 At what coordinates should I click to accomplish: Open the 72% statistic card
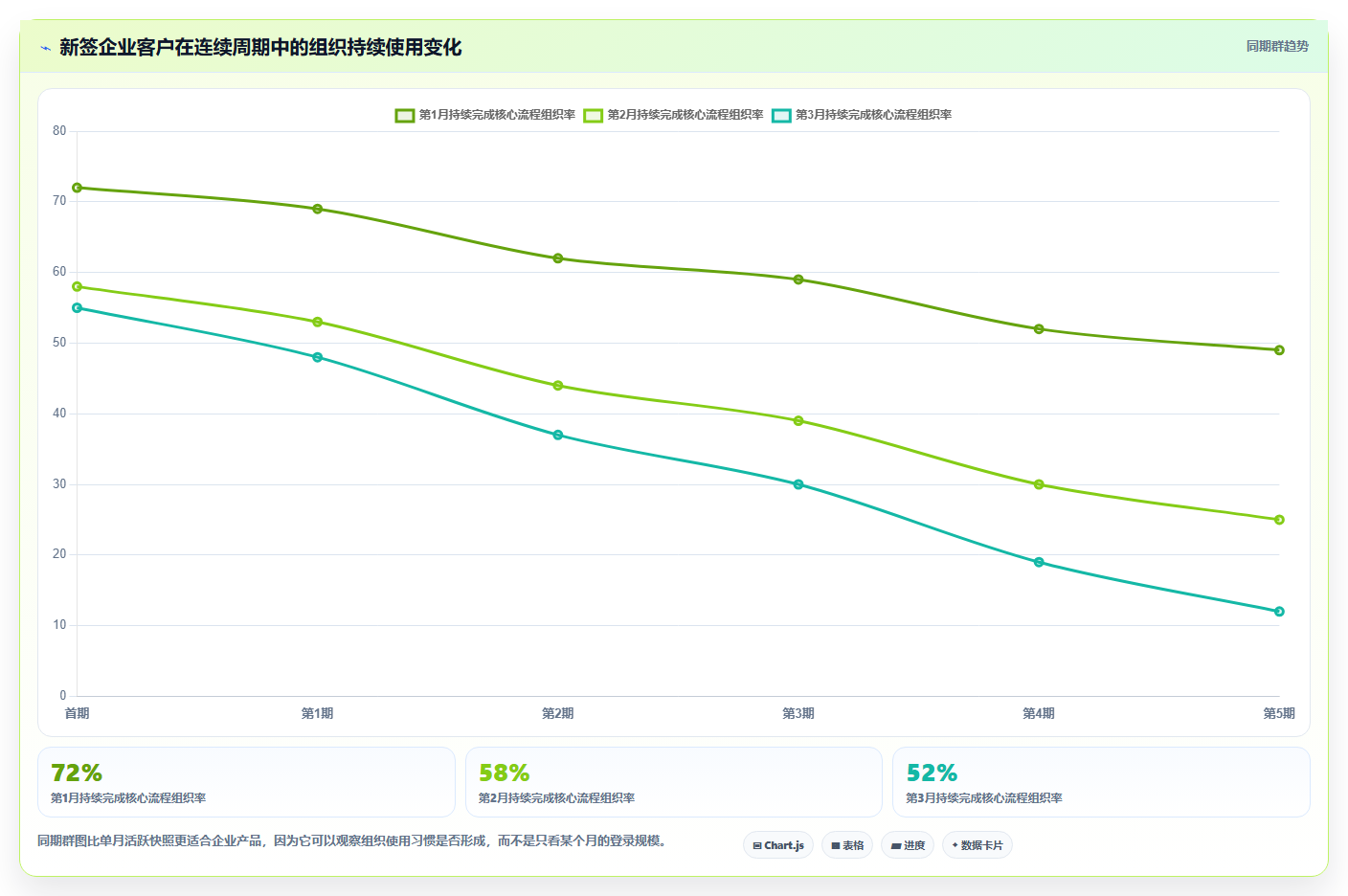(246, 782)
